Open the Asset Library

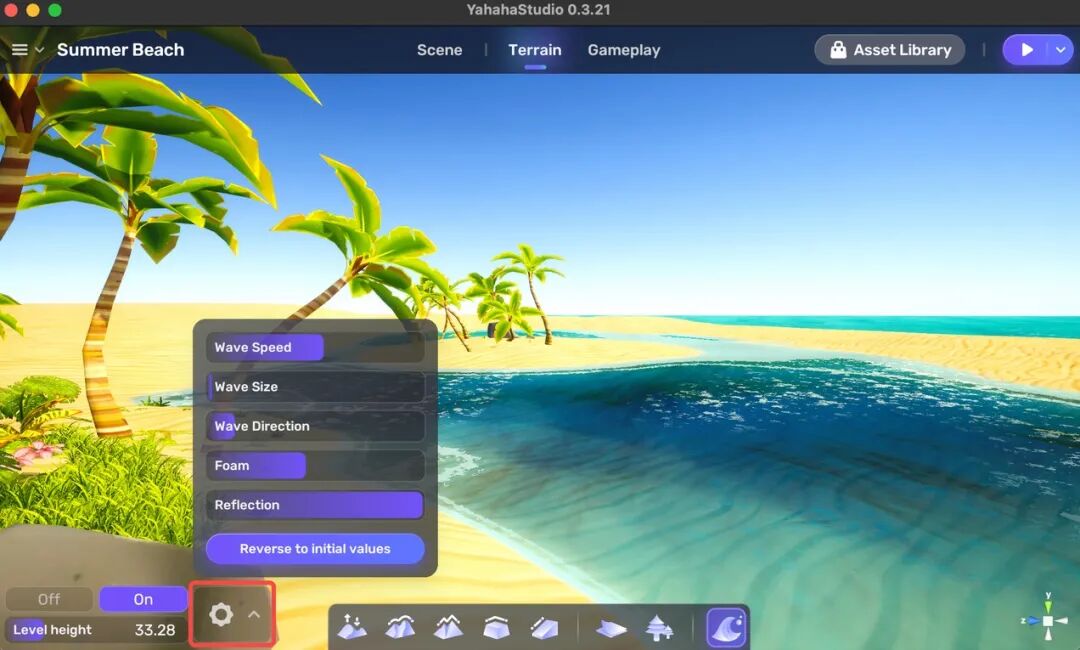[x=889, y=50]
